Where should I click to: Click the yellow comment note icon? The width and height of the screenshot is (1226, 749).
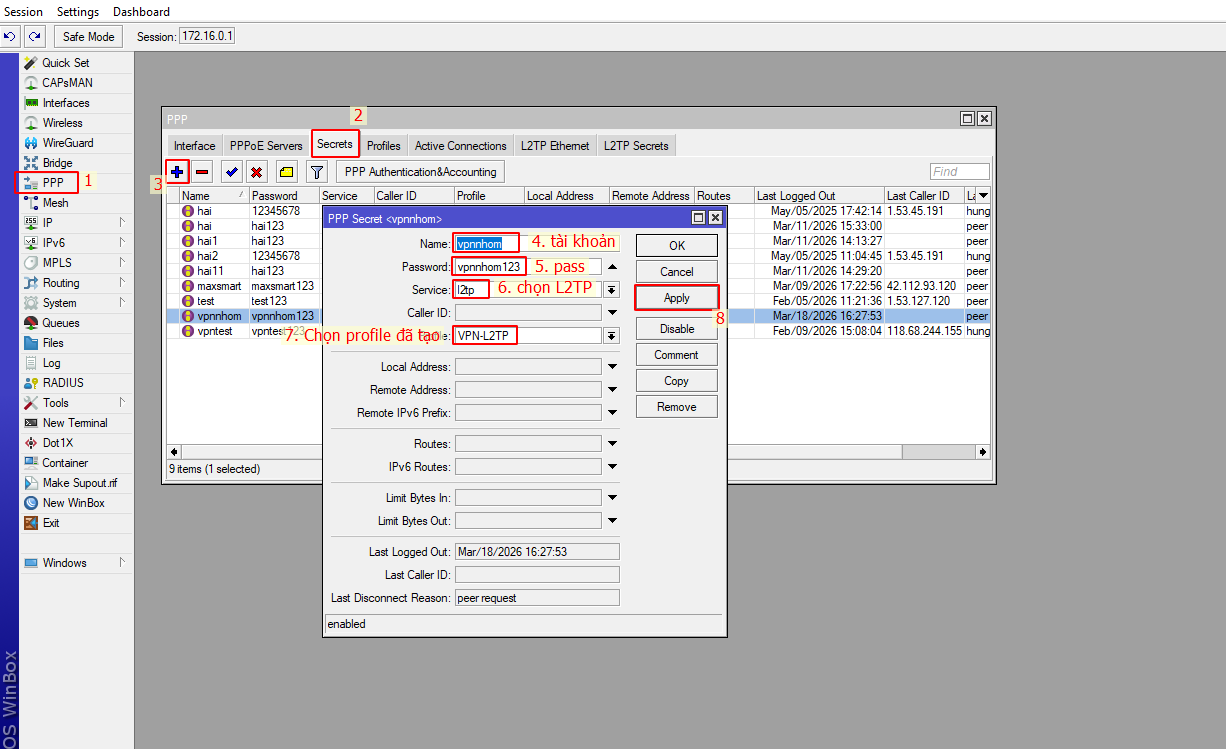[x=286, y=172]
